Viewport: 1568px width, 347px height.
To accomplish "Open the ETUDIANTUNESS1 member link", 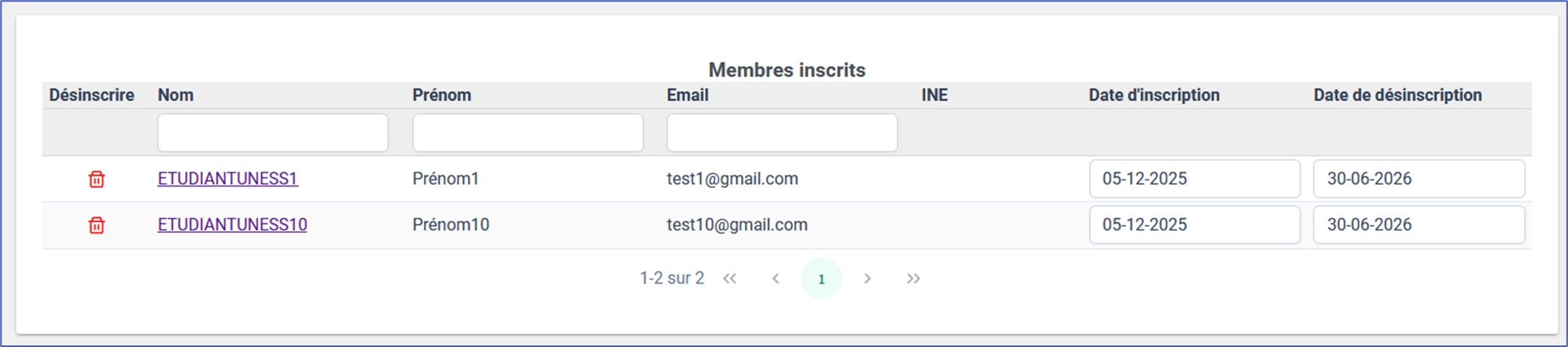I will point(228,179).
